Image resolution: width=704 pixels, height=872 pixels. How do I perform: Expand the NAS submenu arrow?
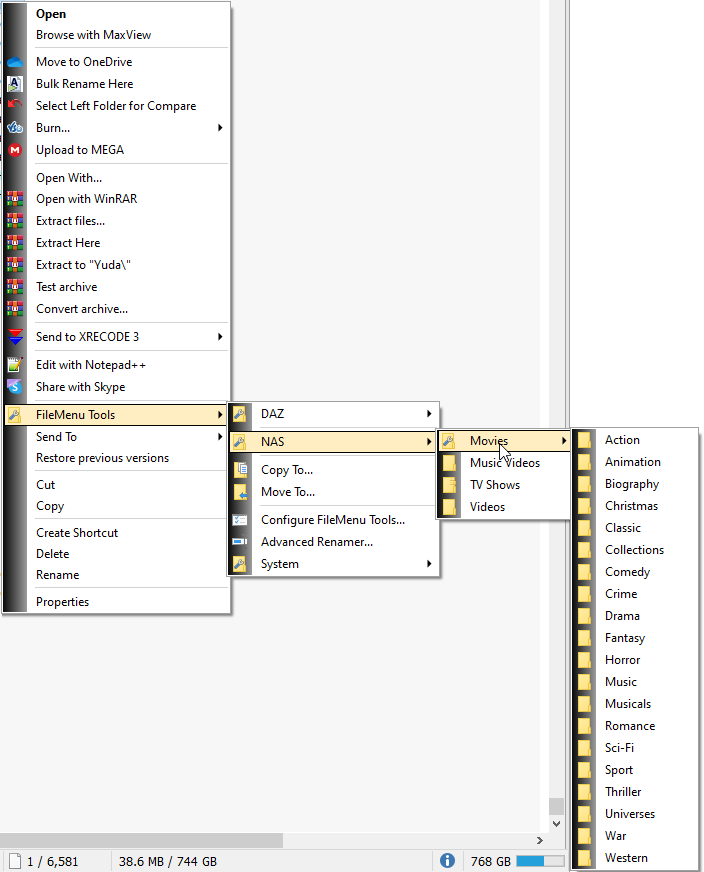429,442
